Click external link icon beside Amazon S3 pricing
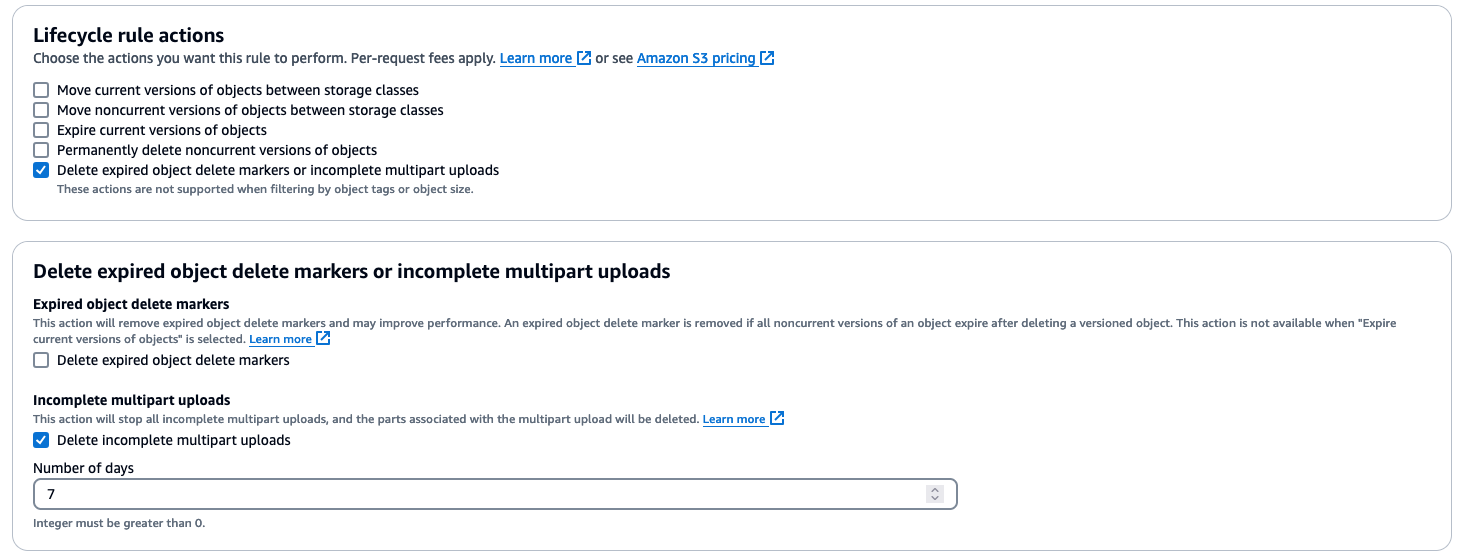The width and height of the screenshot is (1461, 557). 767,58
